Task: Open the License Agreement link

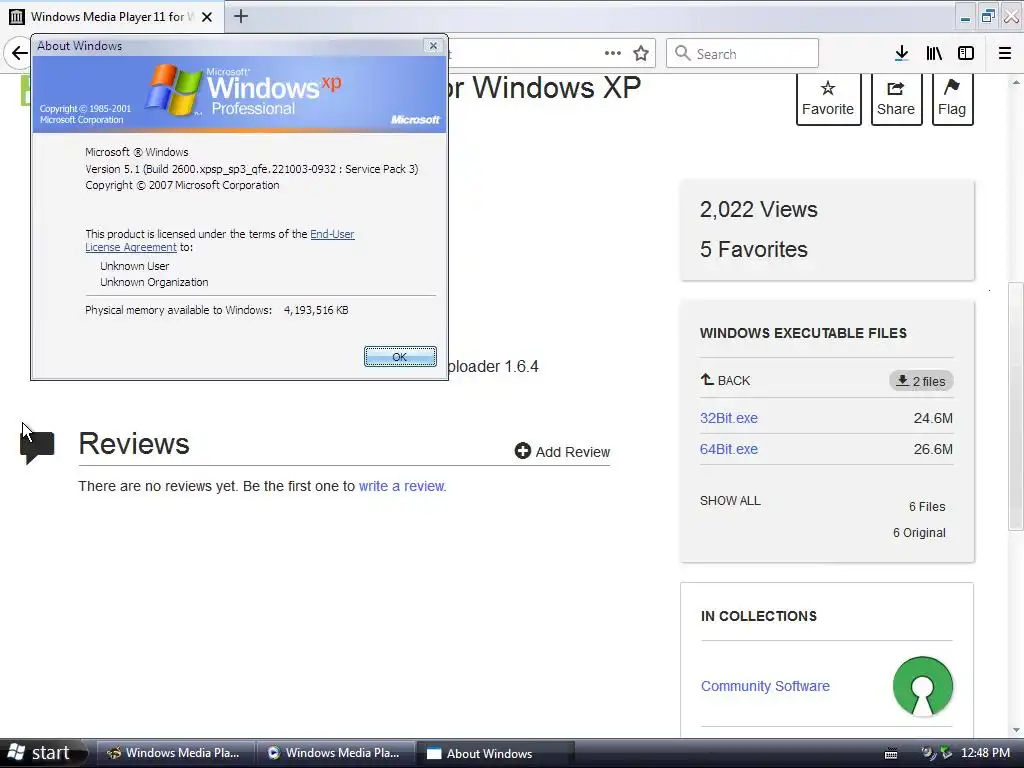Action: [x=131, y=247]
